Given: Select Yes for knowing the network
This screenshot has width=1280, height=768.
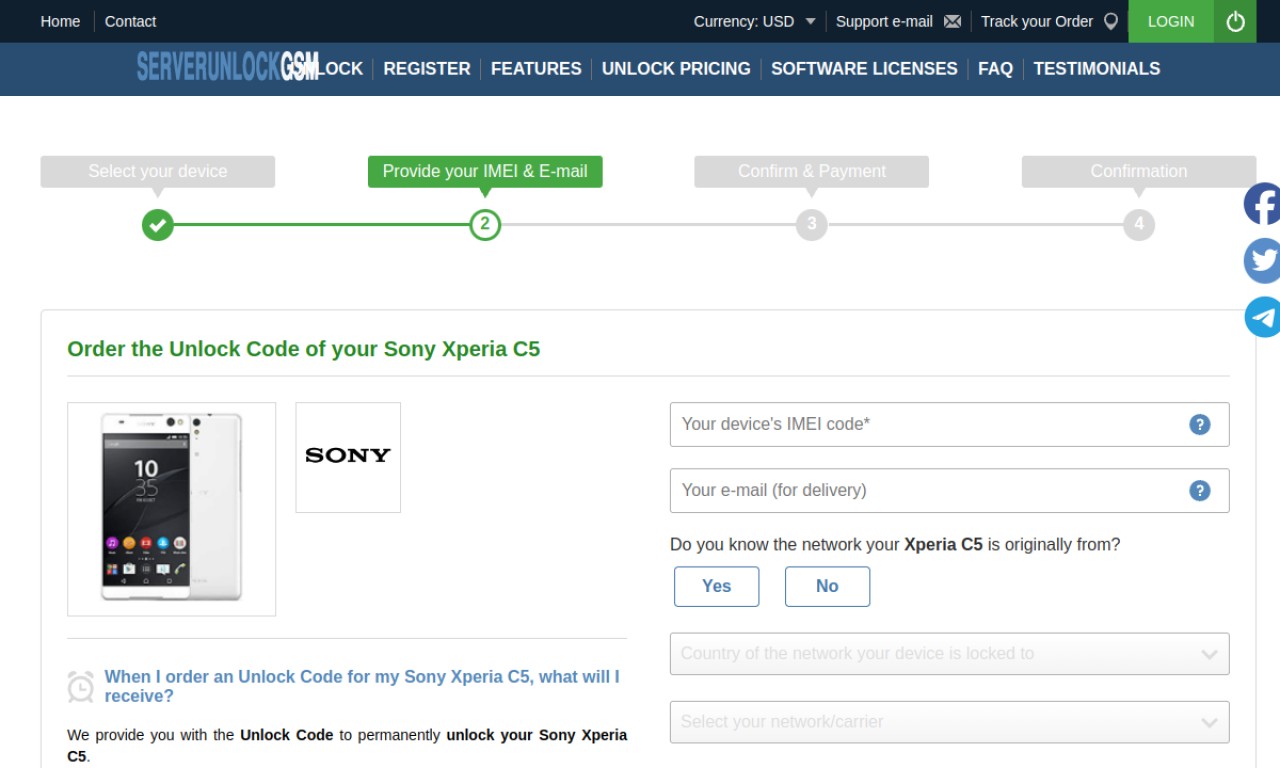Looking at the screenshot, I should pos(716,586).
